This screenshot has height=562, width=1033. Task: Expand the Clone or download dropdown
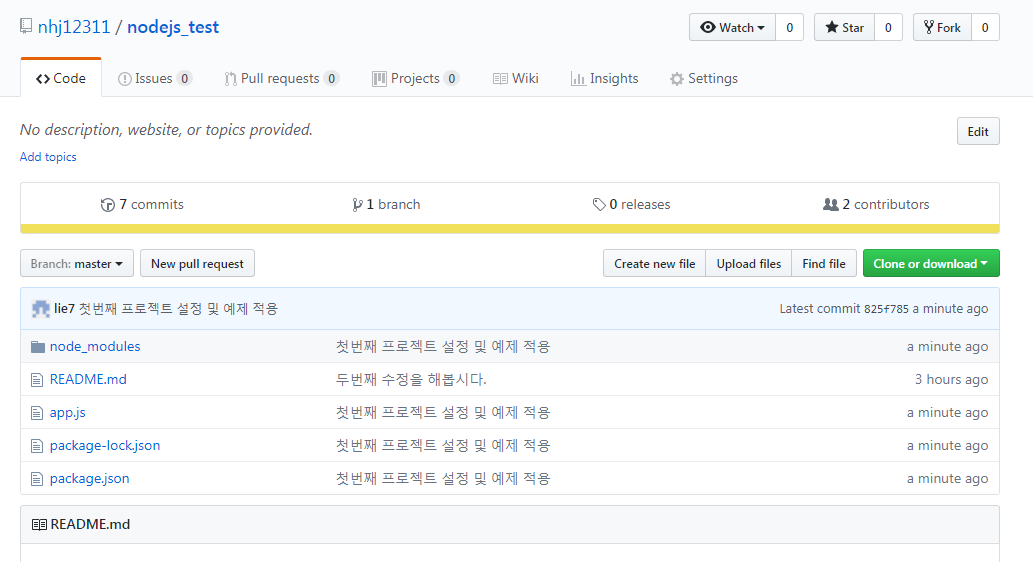(x=931, y=264)
